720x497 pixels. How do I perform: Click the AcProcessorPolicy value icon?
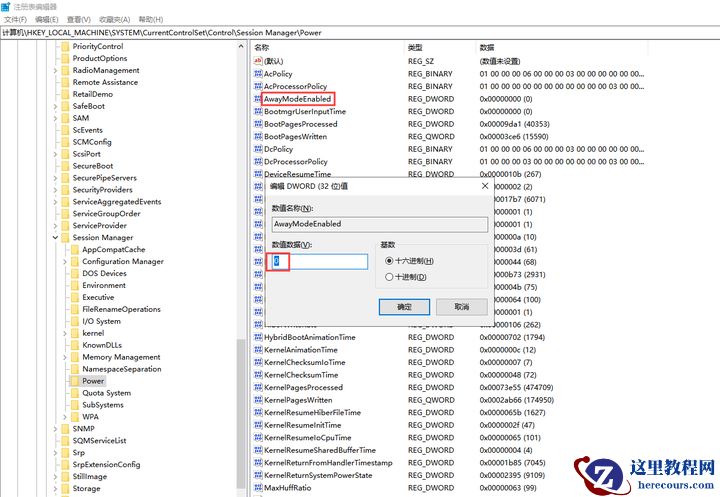coord(258,86)
